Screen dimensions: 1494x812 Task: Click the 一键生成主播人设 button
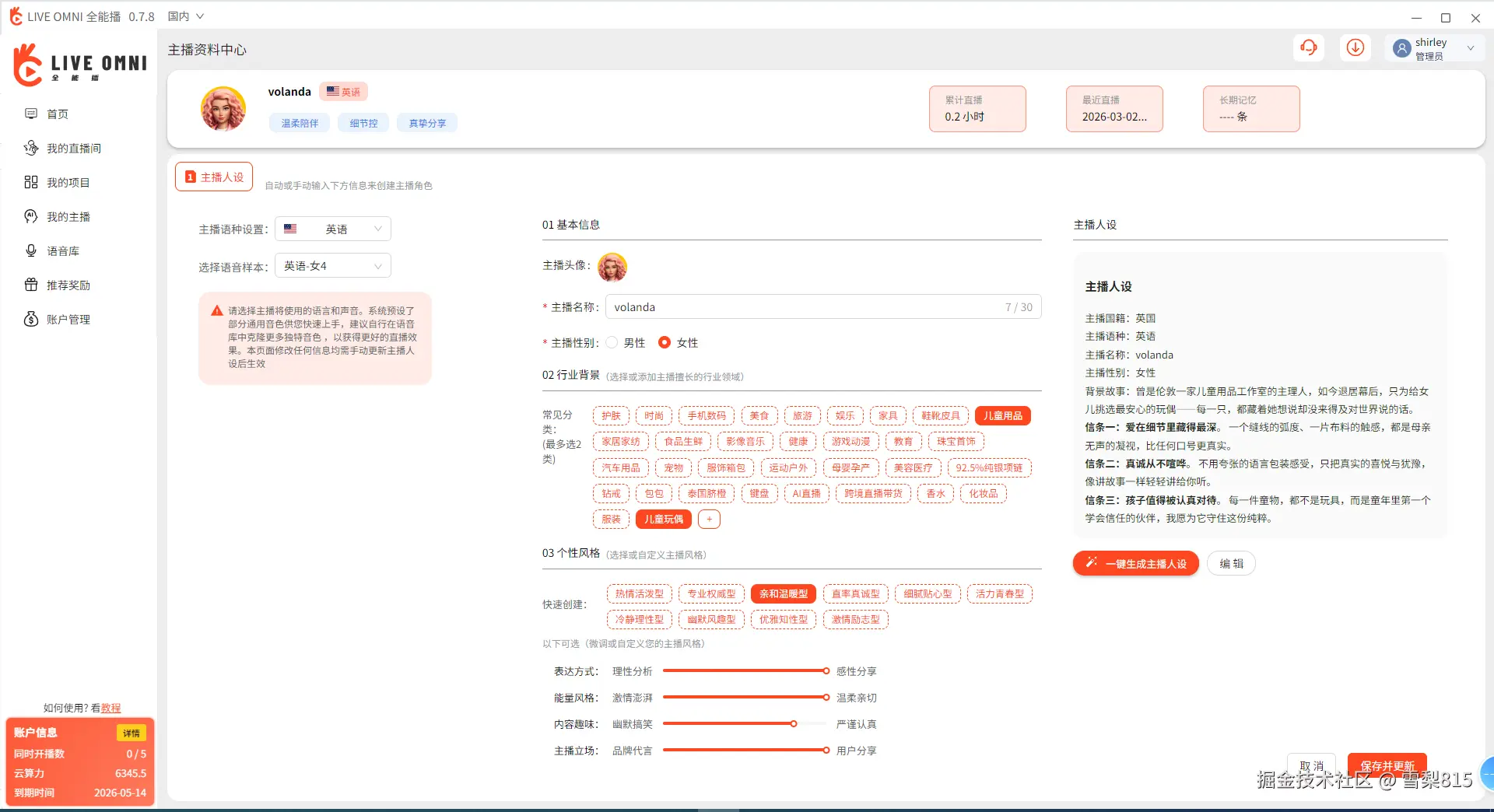point(1135,563)
